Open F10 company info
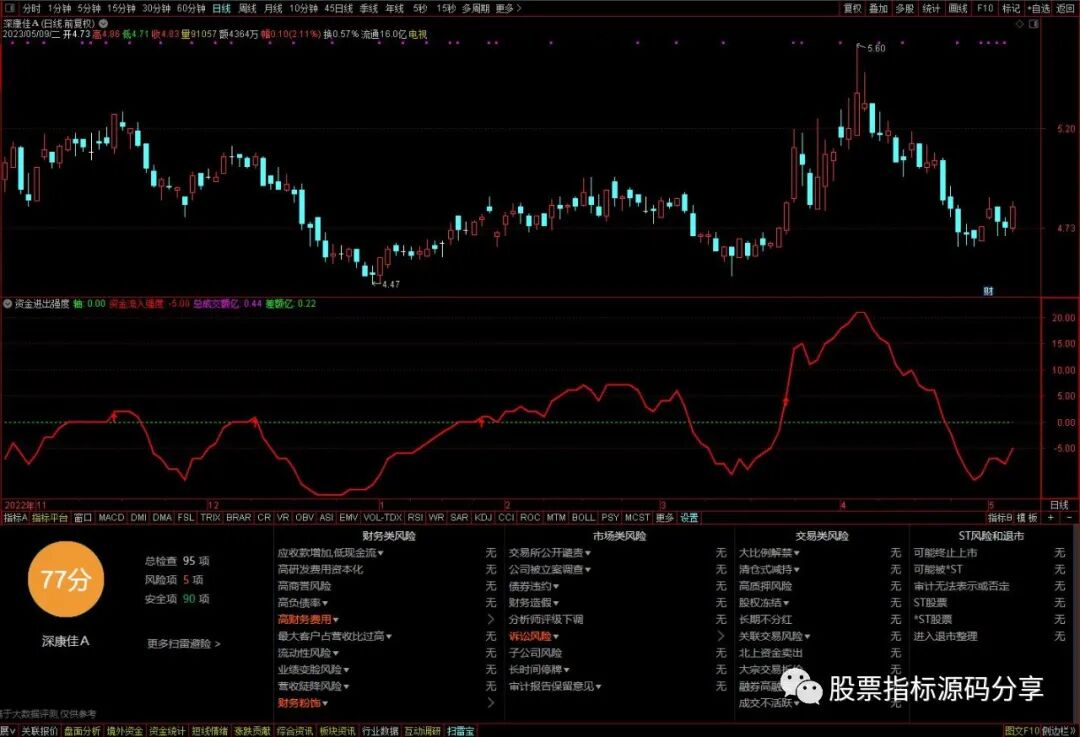Viewport: 1080px width, 737px height. (985, 8)
